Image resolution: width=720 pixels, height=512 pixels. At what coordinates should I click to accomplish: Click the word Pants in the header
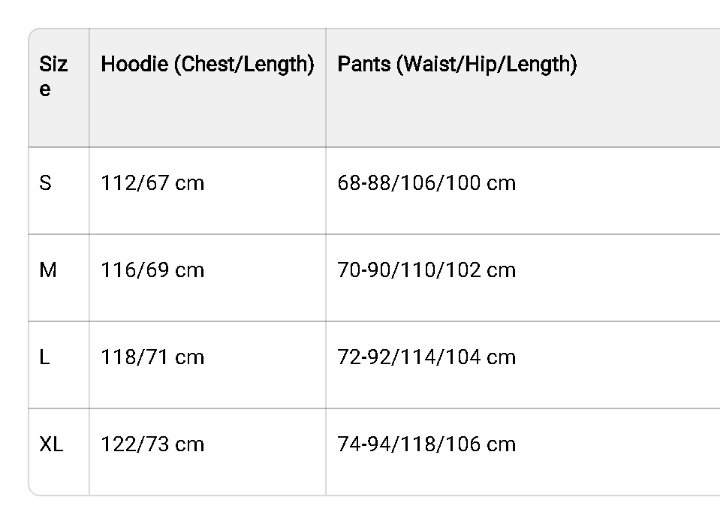tap(364, 65)
